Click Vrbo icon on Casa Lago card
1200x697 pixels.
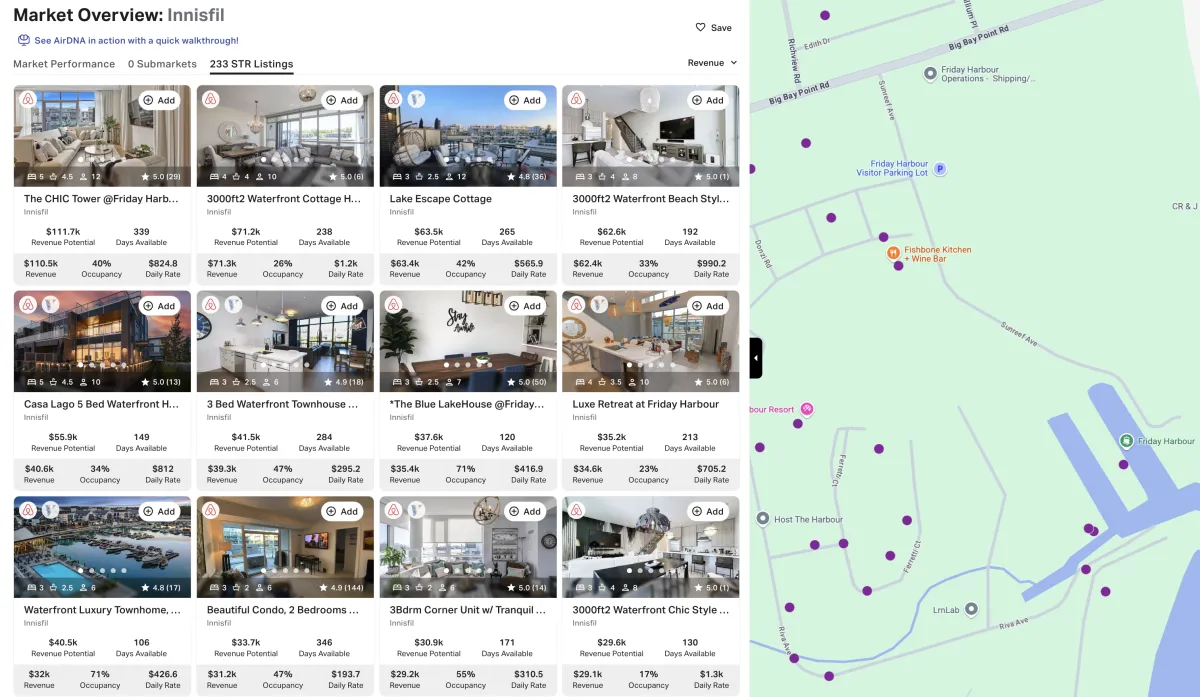click(50, 305)
